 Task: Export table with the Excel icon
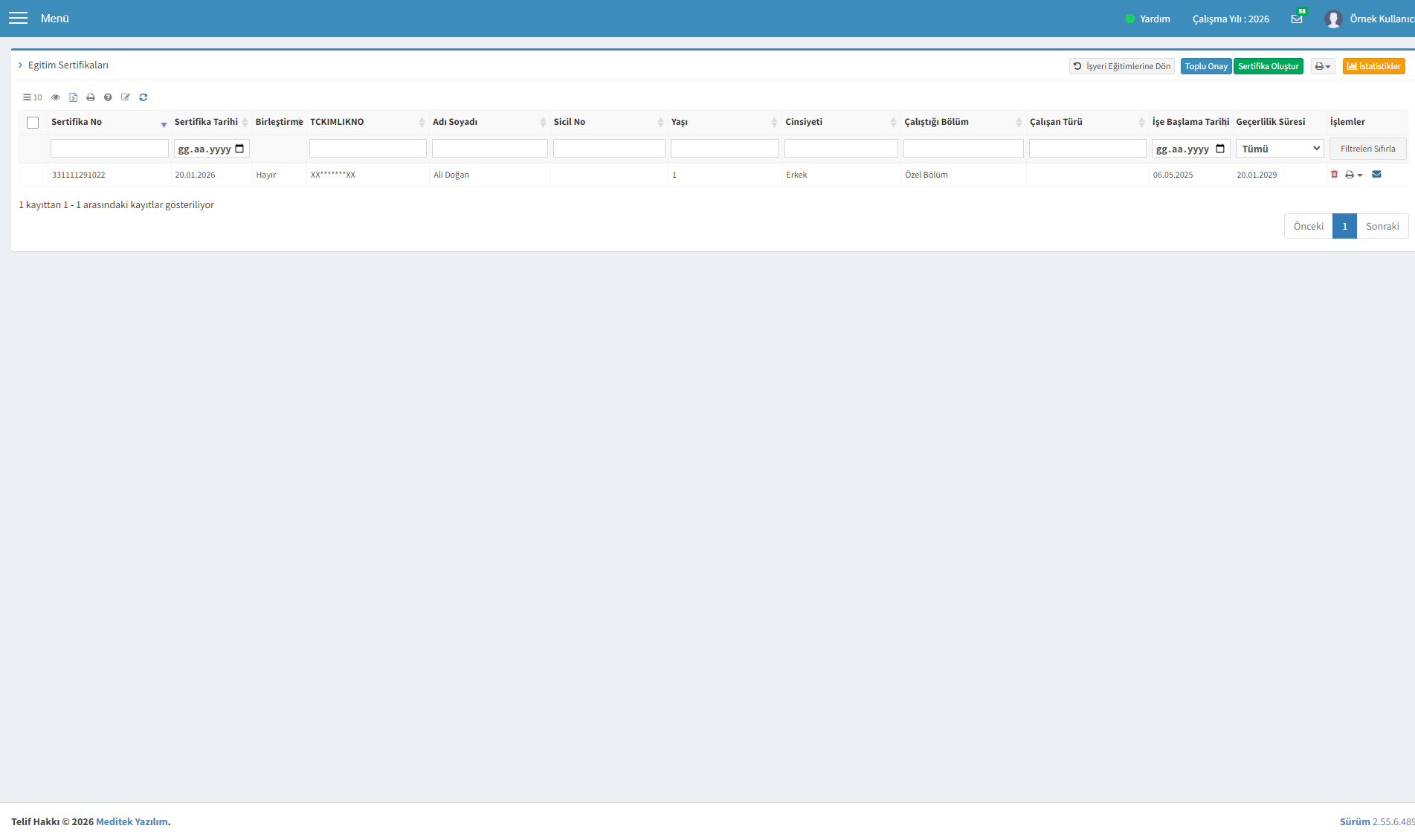click(x=73, y=97)
